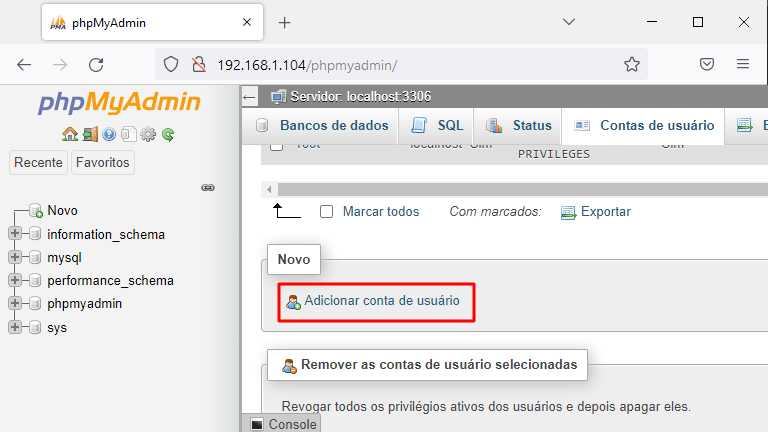The image size is (768, 432).
Task: Click the phpMyAdmin logo
Action: pos(119,102)
